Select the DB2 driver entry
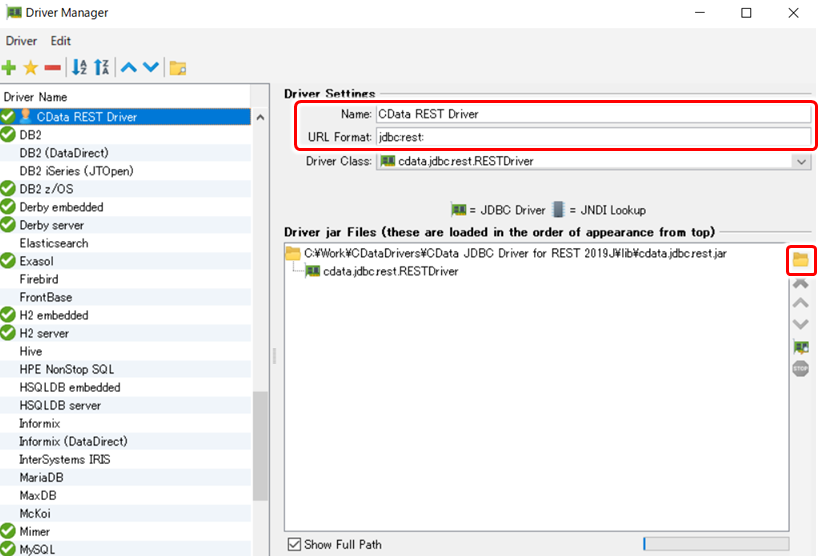 click(125, 135)
